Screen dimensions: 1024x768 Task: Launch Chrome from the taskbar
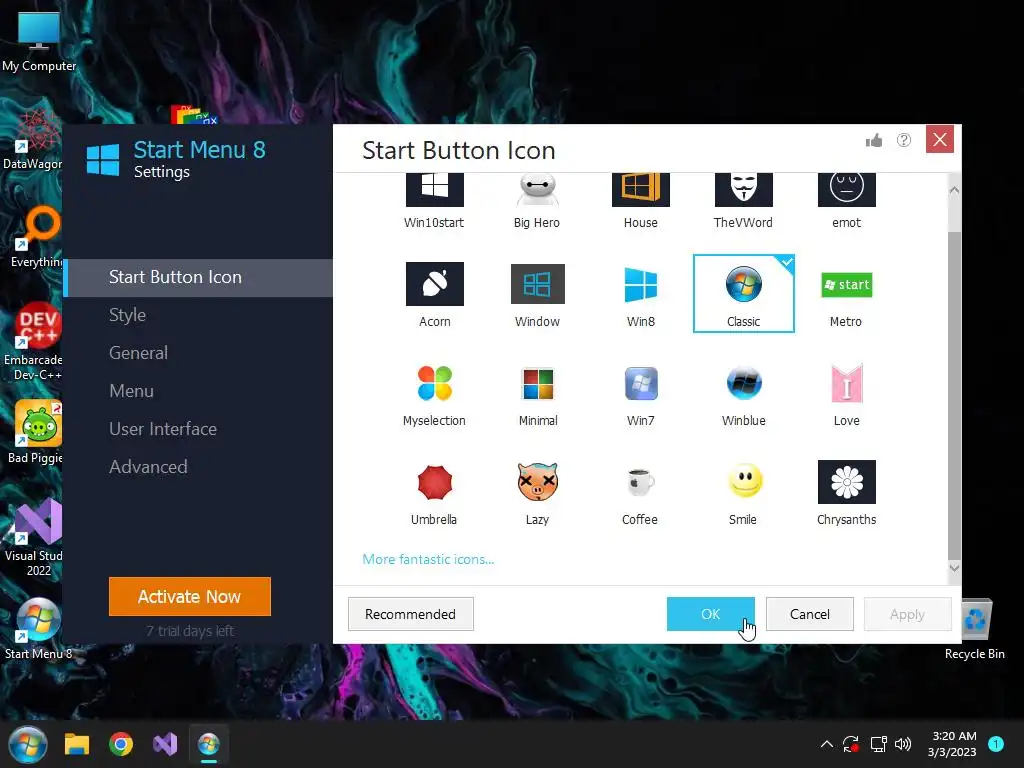tap(121, 744)
